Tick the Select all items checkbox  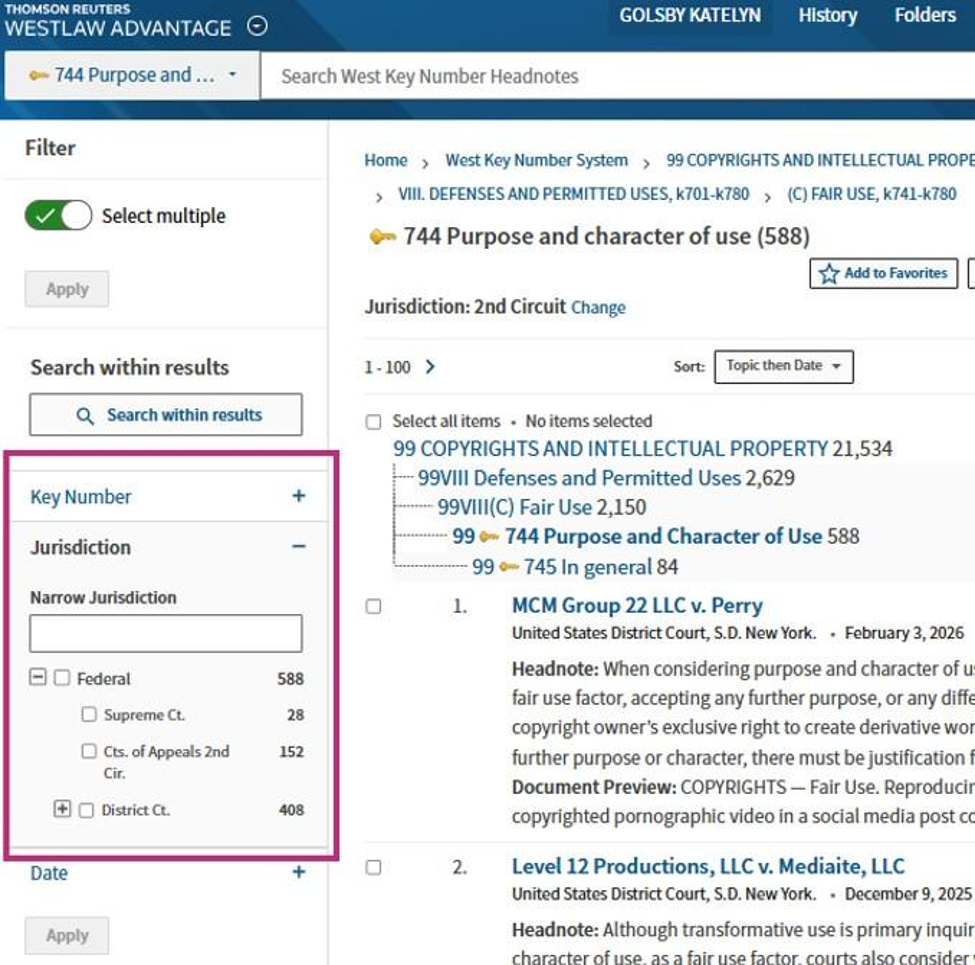point(373,422)
